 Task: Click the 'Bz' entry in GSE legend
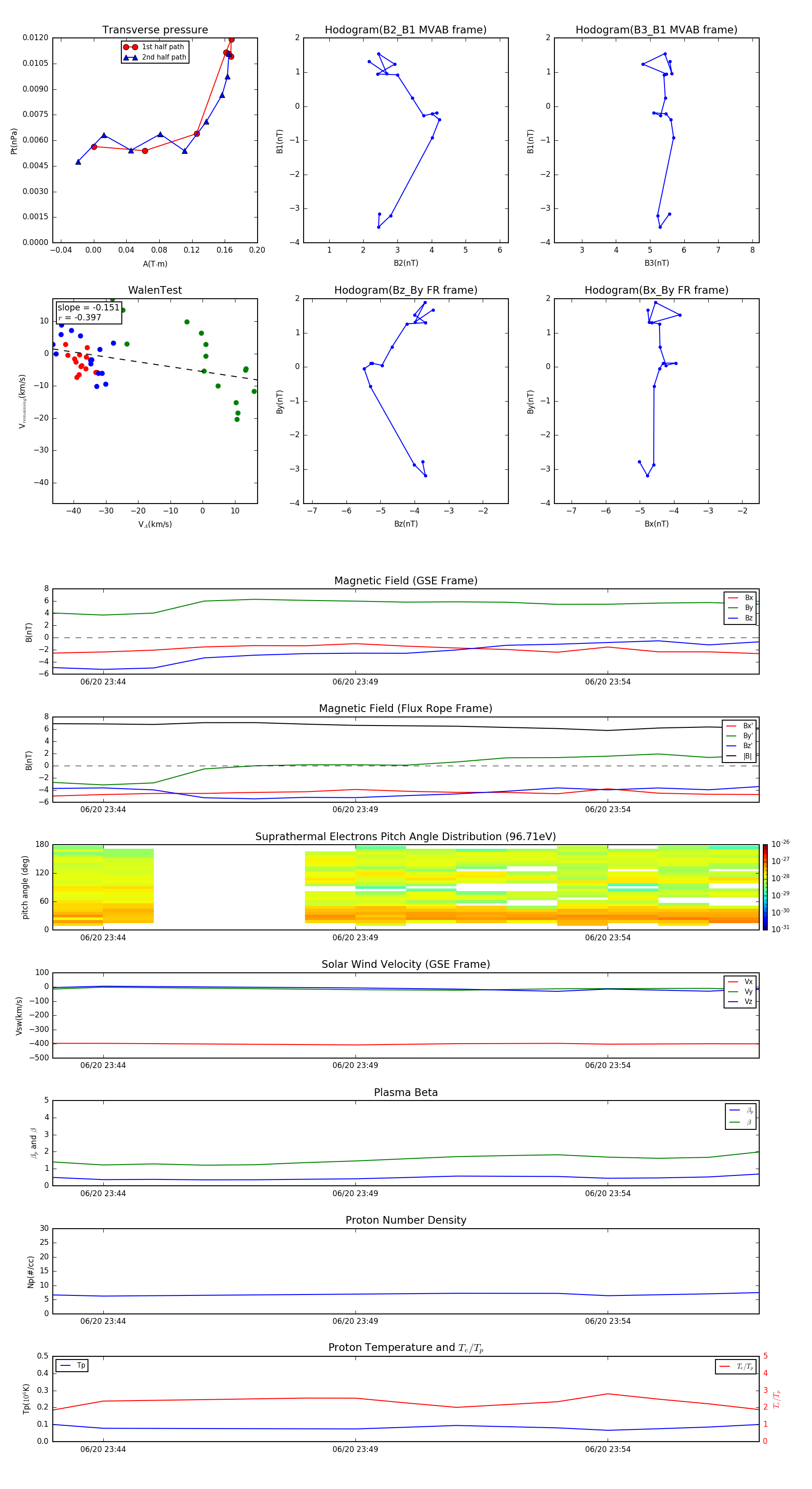pos(740,619)
